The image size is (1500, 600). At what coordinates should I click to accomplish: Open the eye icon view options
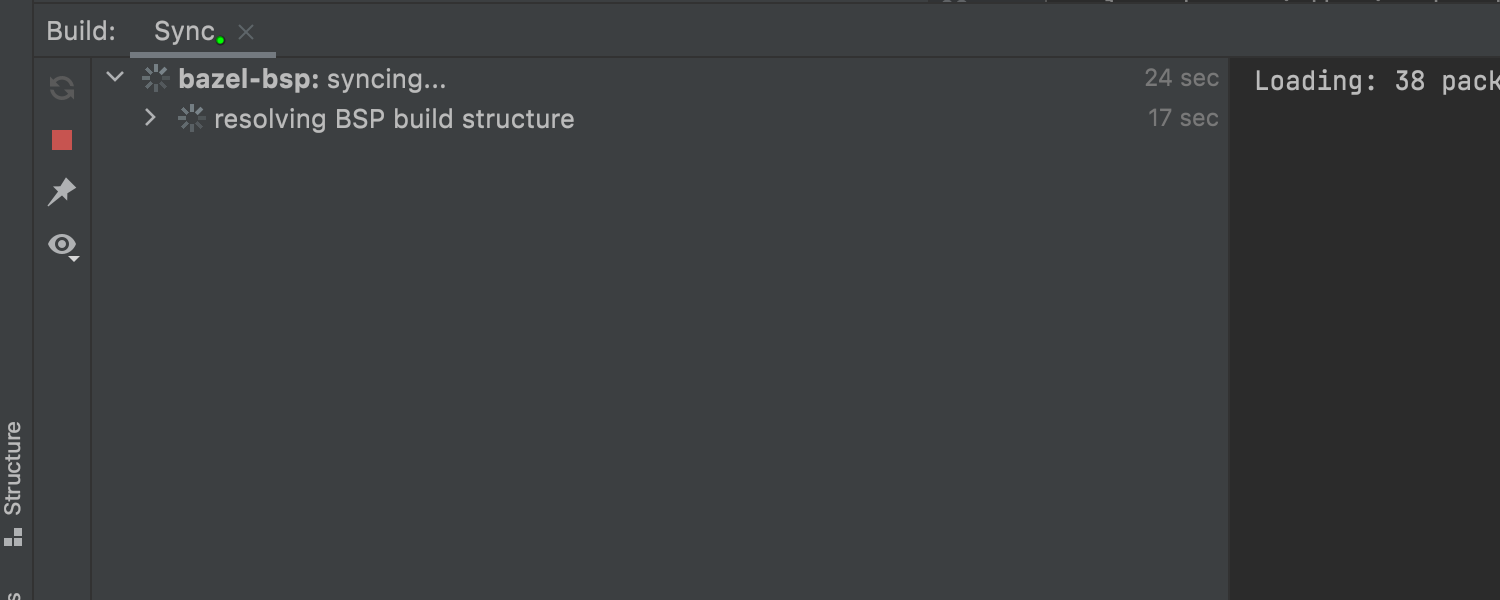click(63, 245)
